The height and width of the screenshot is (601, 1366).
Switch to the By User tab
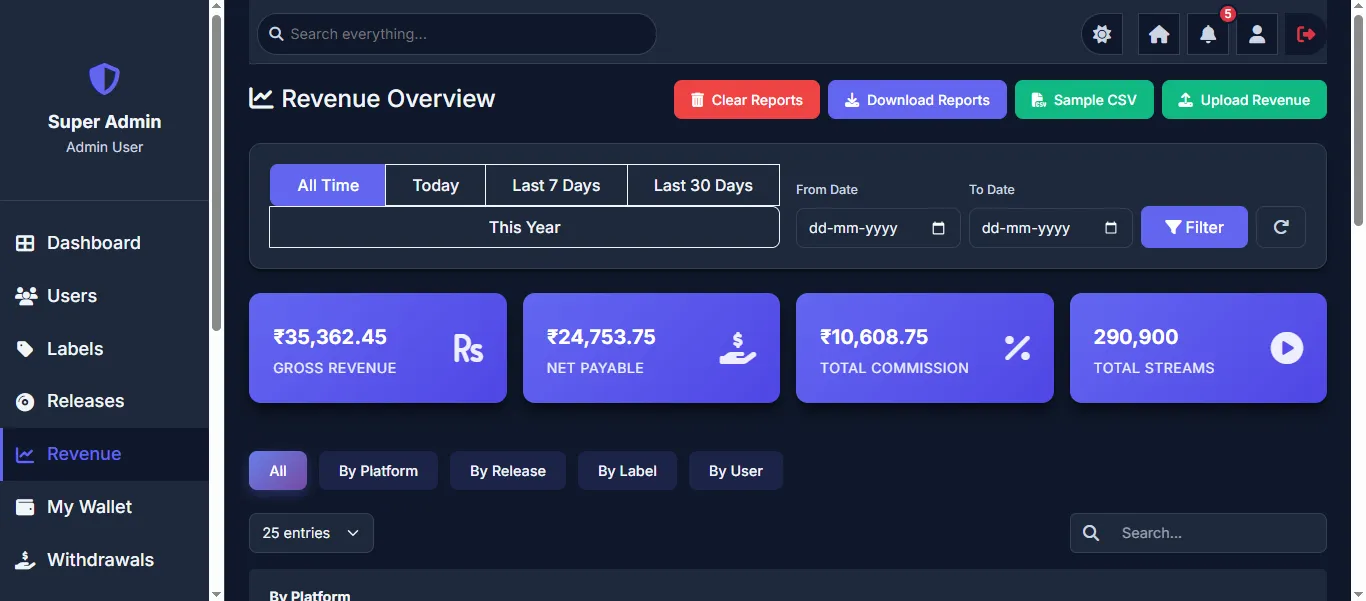point(736,471)
